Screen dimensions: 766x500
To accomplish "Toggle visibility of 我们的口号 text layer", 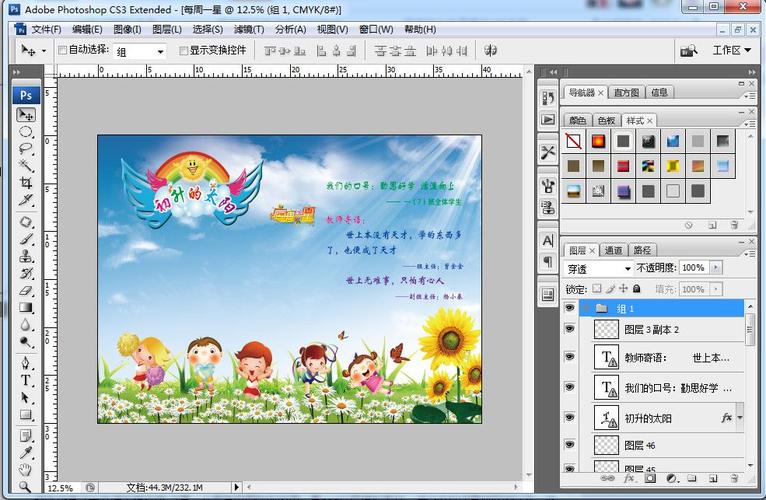I will (570, 388).
